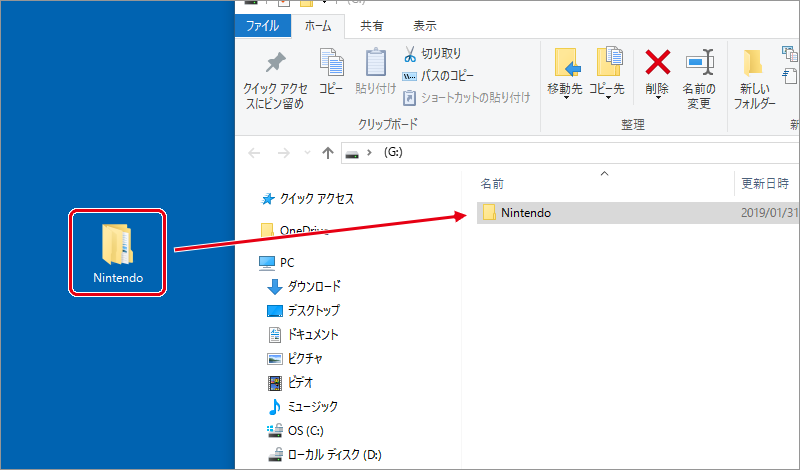The width and height of the screenshot is (800, 470).
Task: Open Documents (ドキュメント) in navigation pane
Action: tap(303, 335)
